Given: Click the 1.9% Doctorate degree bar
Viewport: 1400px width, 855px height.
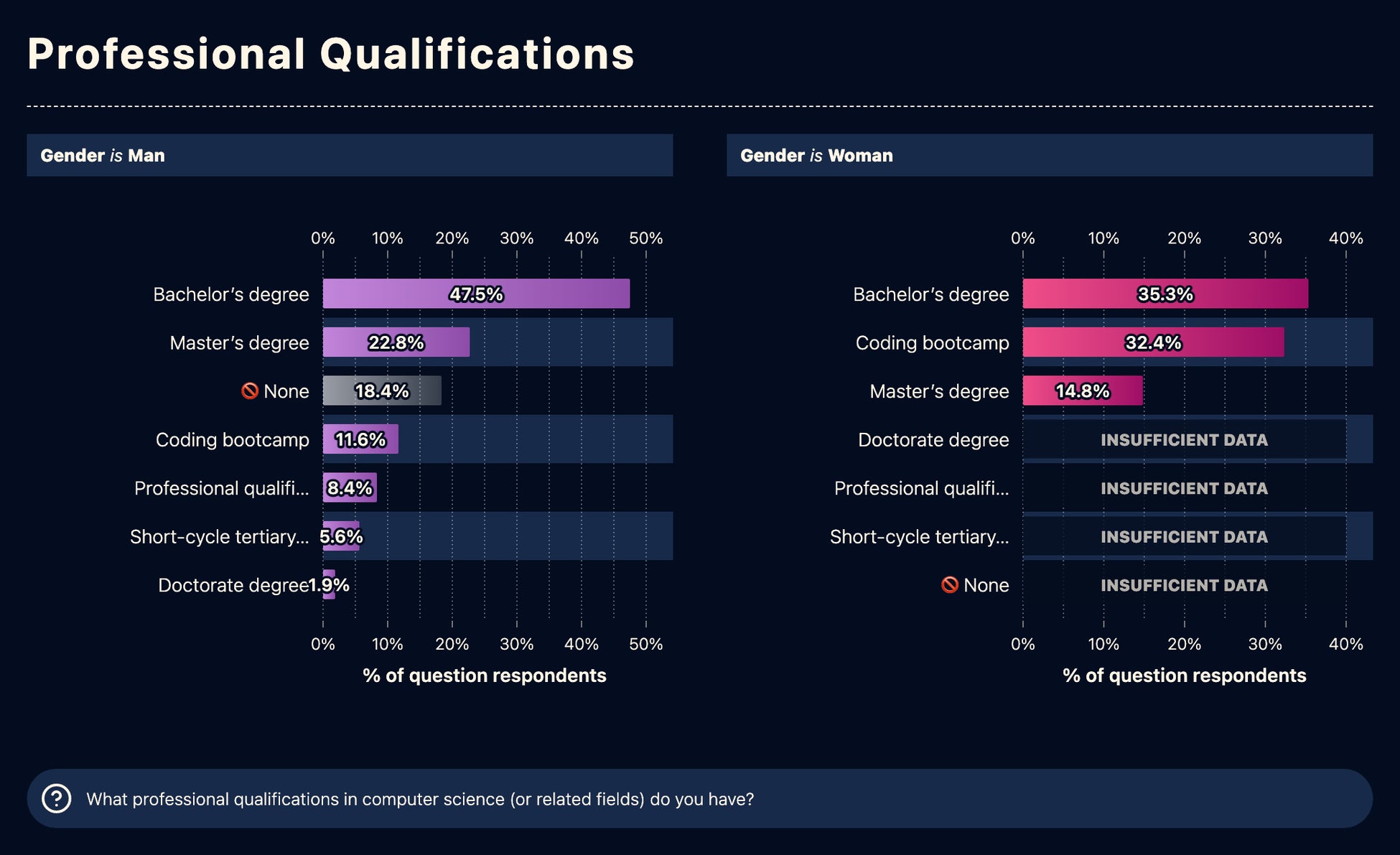Looking at the screenshot, I should click(329, 585).
